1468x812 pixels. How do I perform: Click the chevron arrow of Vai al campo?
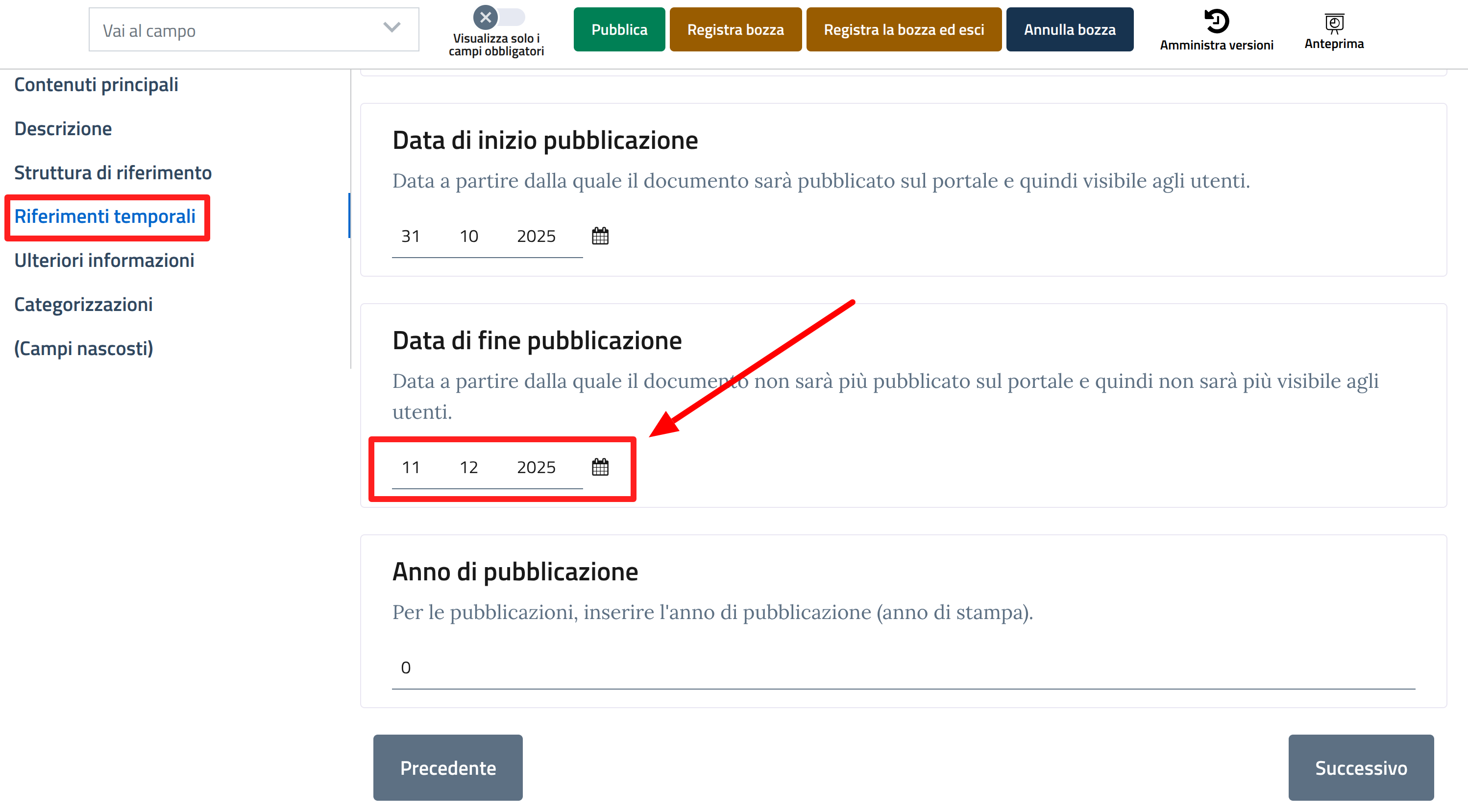(x=391, y=27)
